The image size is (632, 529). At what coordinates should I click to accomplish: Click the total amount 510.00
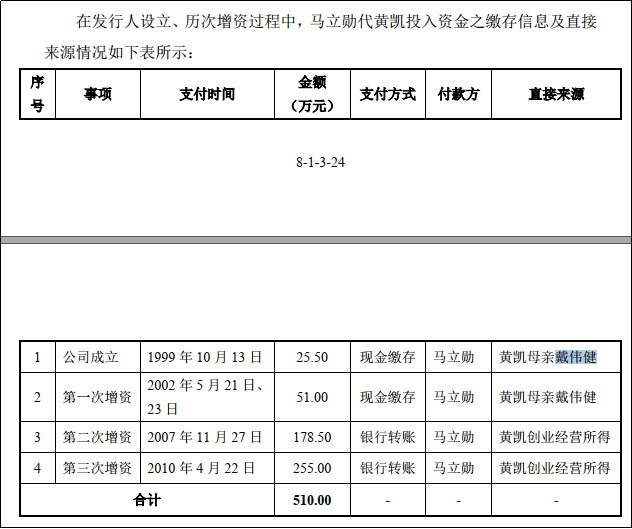(312, 499)
